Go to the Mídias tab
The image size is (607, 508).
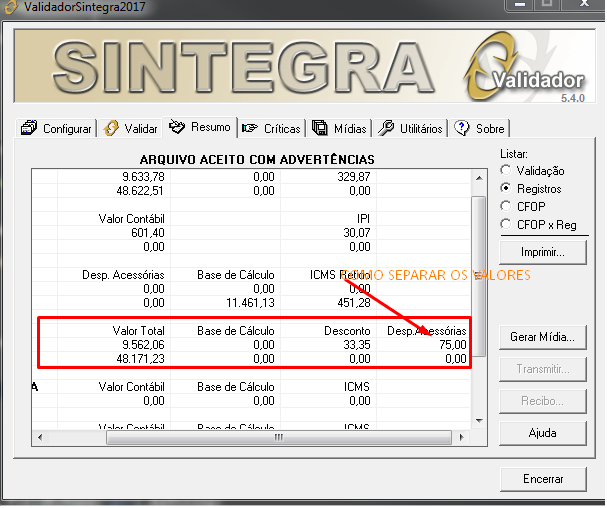[x=340, y=128]
